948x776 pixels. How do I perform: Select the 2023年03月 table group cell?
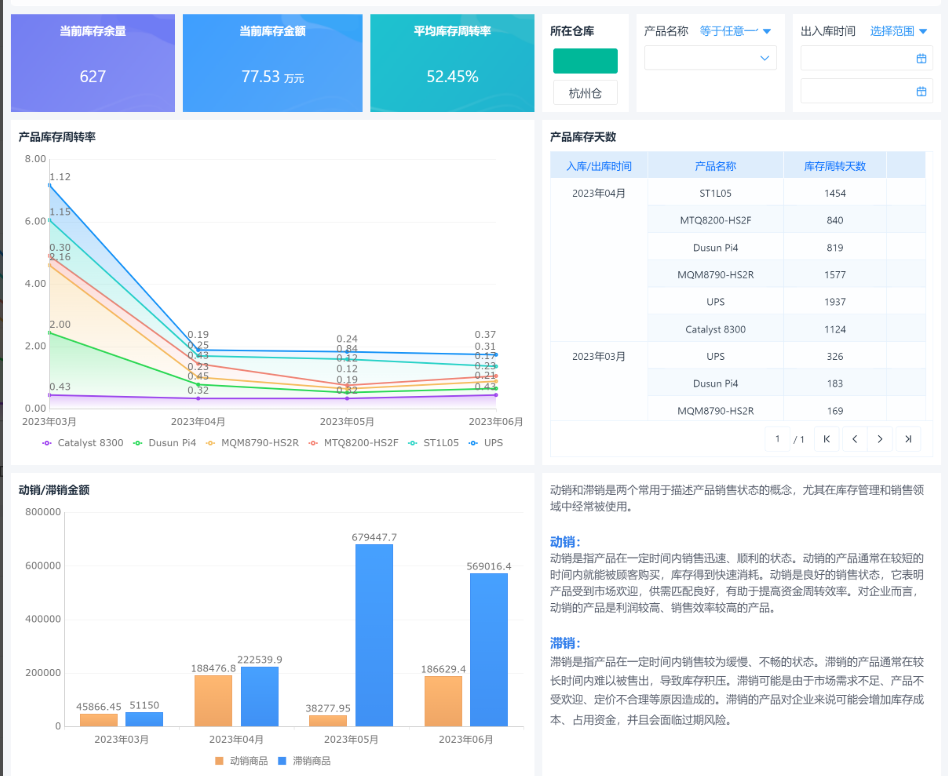click(x=599, y=381)
